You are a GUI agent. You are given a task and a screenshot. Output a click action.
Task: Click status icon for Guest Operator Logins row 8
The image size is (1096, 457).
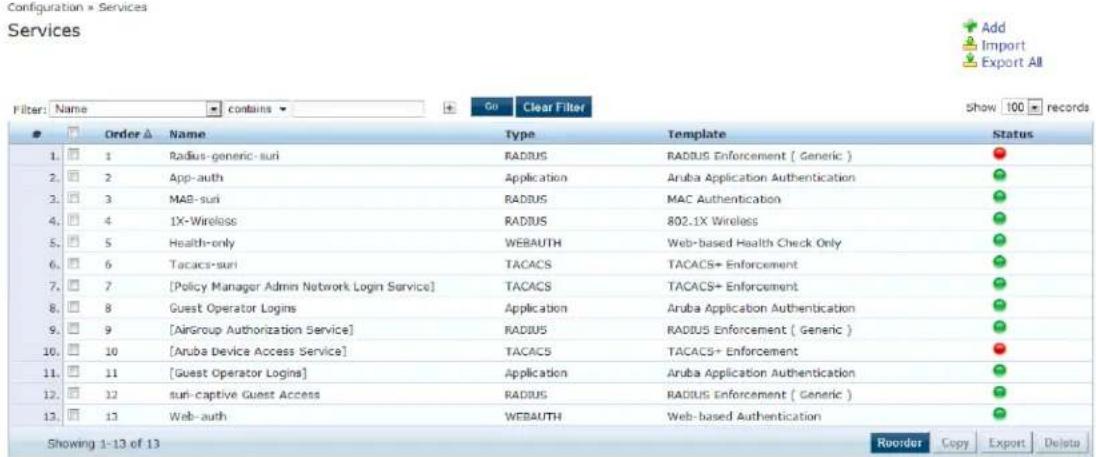click(x=1000, y=306)
